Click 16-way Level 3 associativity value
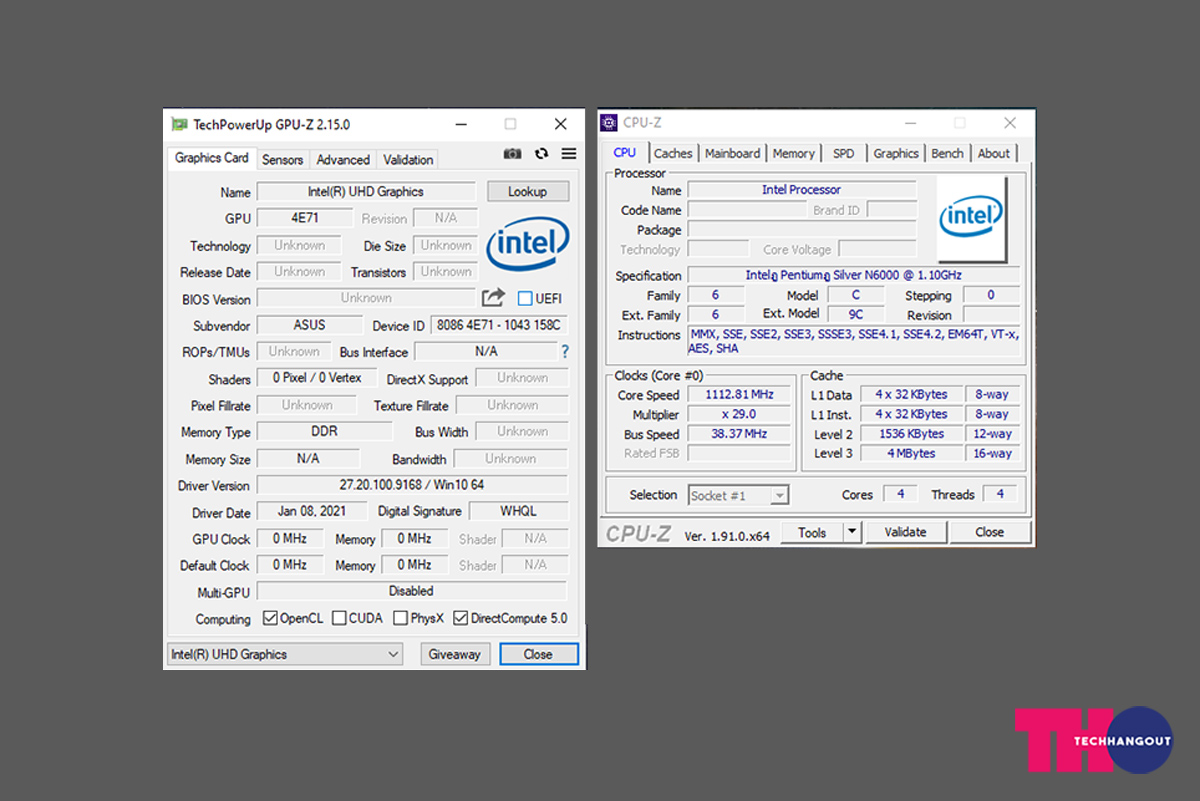 click(992, 454)
